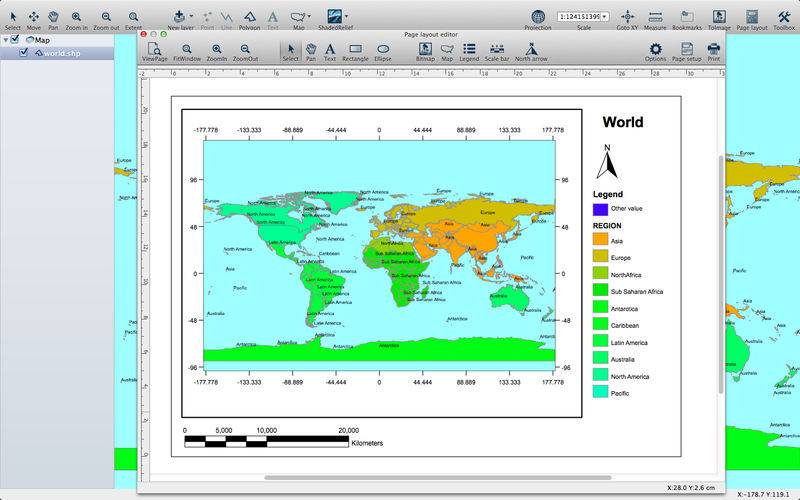The width and height of the screenshot is (800, 500).
Task: Select the World title text
Action: click(x=622, y=122)
